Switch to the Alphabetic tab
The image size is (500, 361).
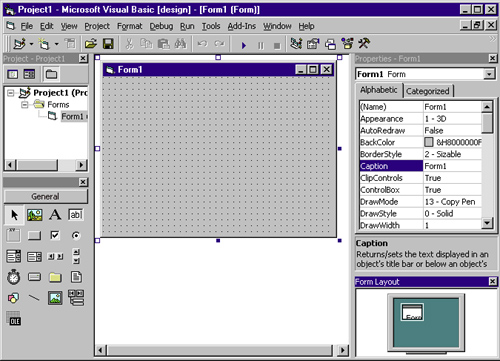379,90
